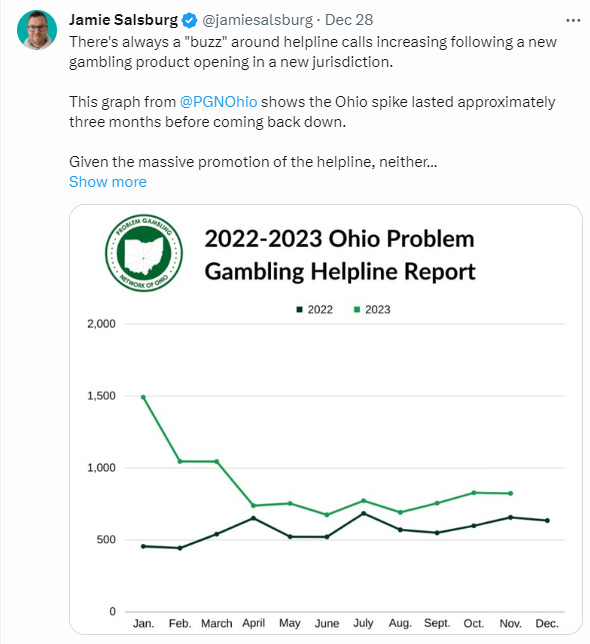This screenshot has width=590, height=644.
Task: Open the @PGNOhio mention link
Action: pyautogui.click(x=218, y=102)
